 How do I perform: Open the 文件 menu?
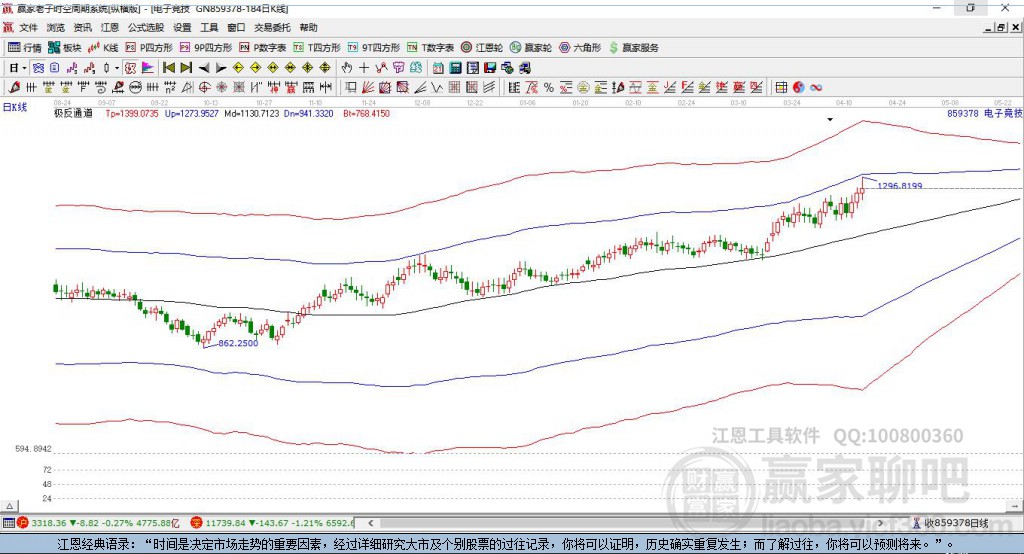29,27
